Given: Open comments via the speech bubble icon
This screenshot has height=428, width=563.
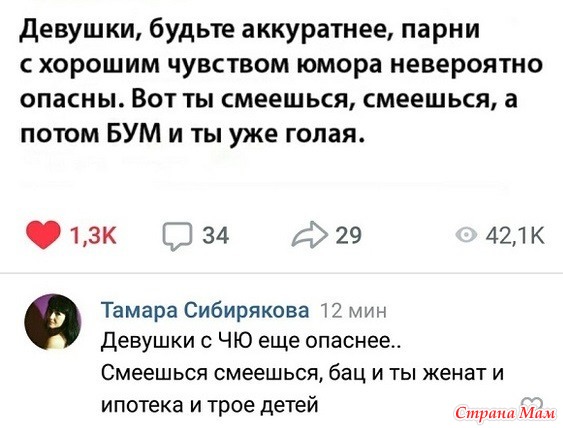Looking at the screenshot, I should [176, 236].
